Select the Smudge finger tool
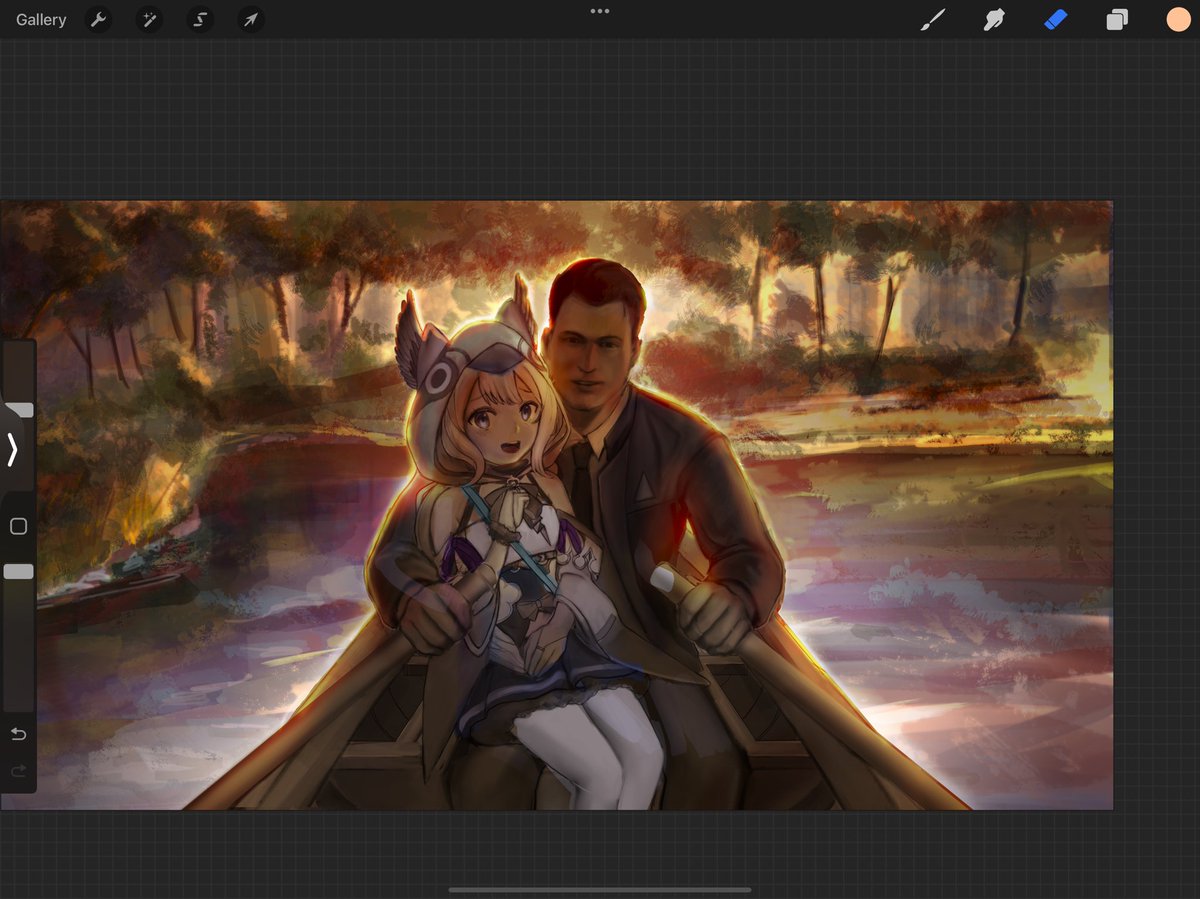 pos(994,20)
